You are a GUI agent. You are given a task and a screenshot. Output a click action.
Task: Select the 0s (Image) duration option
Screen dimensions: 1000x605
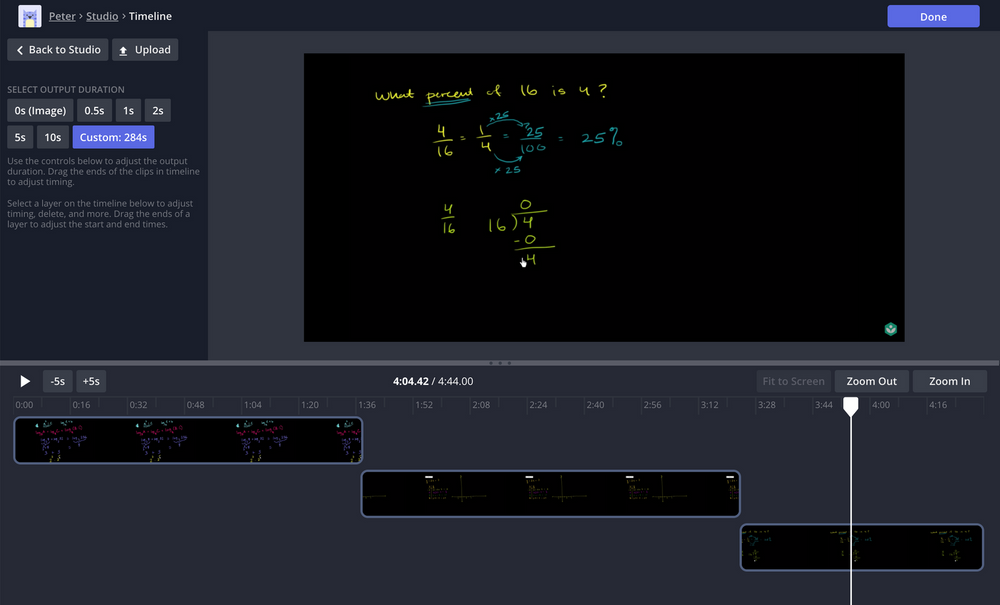[40, 111]
